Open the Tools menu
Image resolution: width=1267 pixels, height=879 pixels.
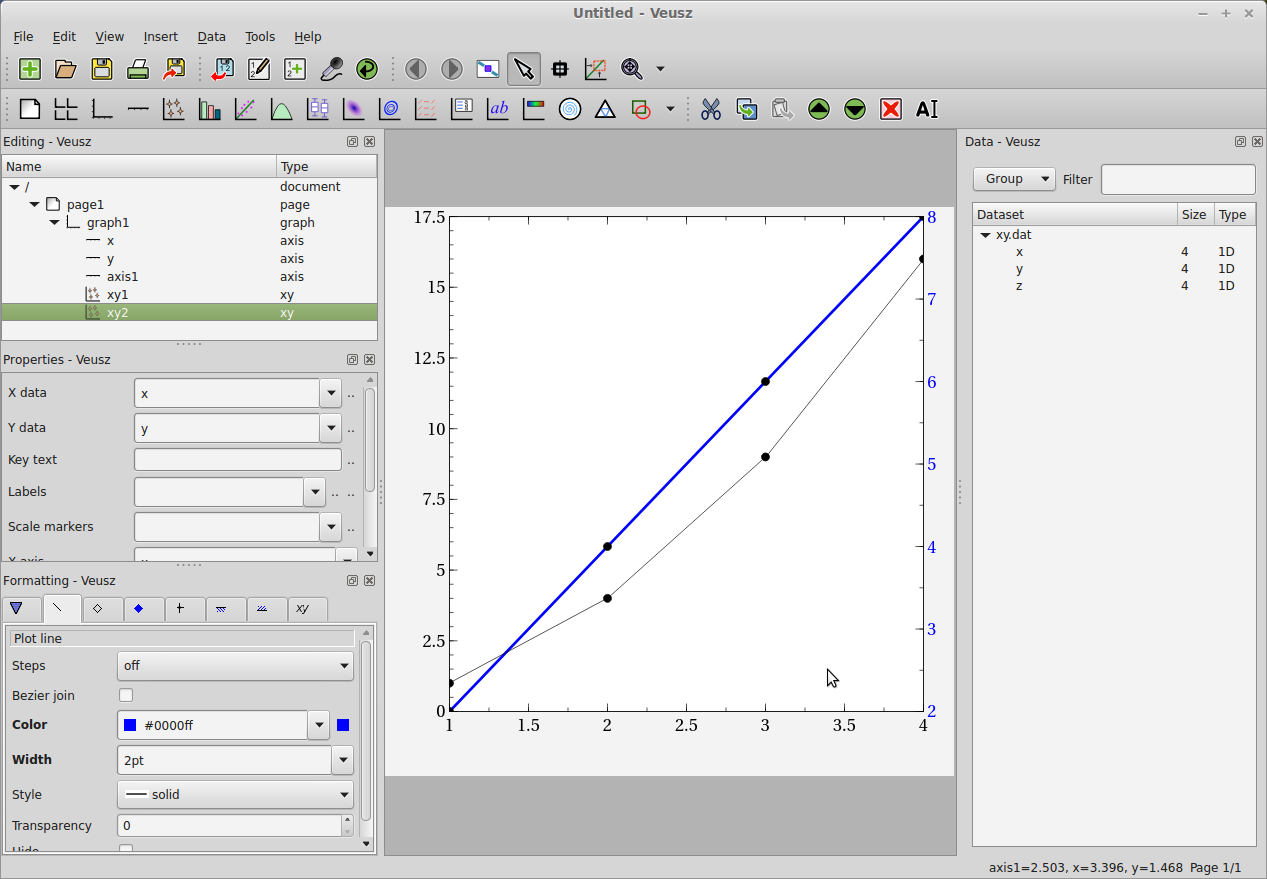[x=259, y=36]
